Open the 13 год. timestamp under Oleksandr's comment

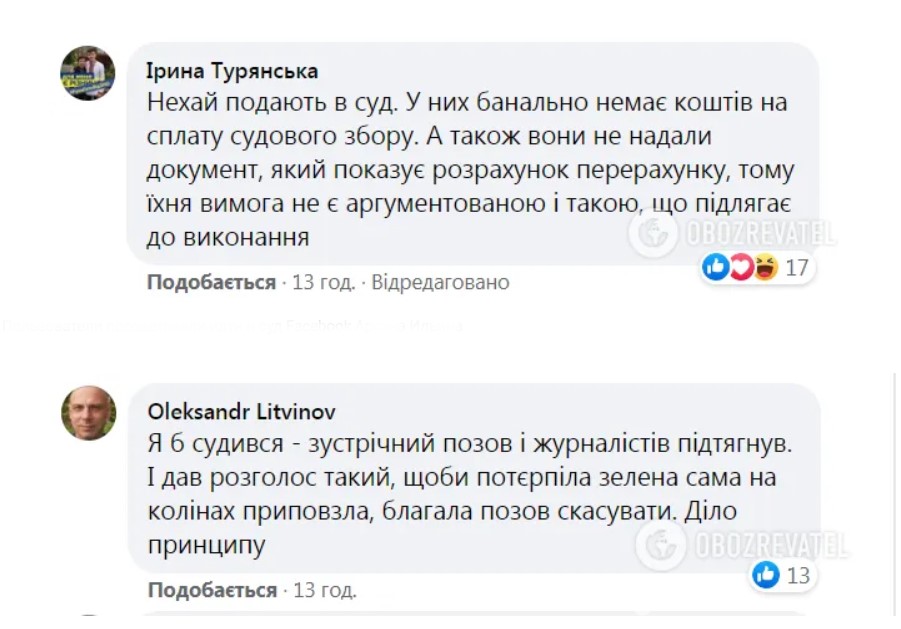(x=325, y=590)
